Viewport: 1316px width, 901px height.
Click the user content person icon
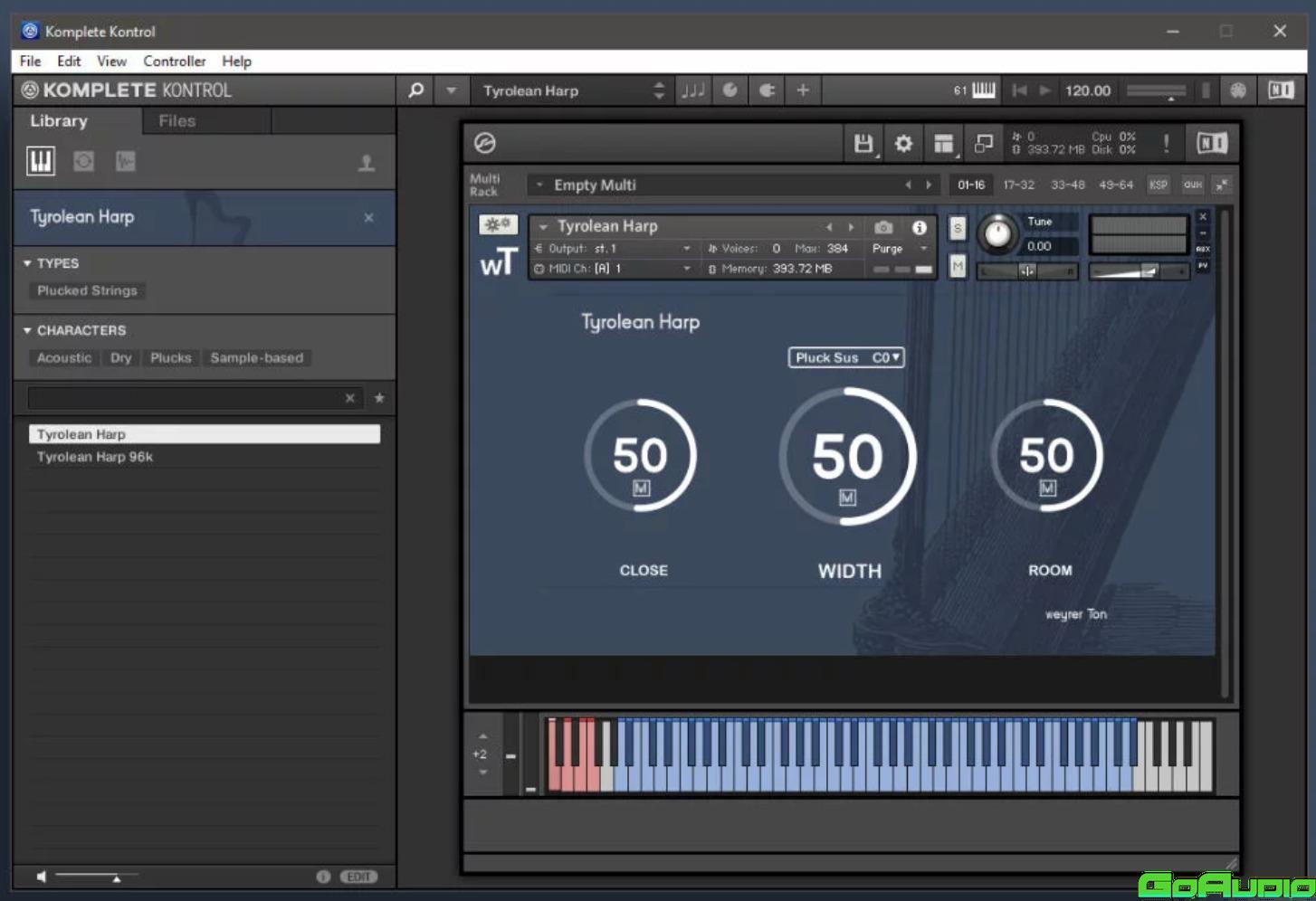(367, 163)
